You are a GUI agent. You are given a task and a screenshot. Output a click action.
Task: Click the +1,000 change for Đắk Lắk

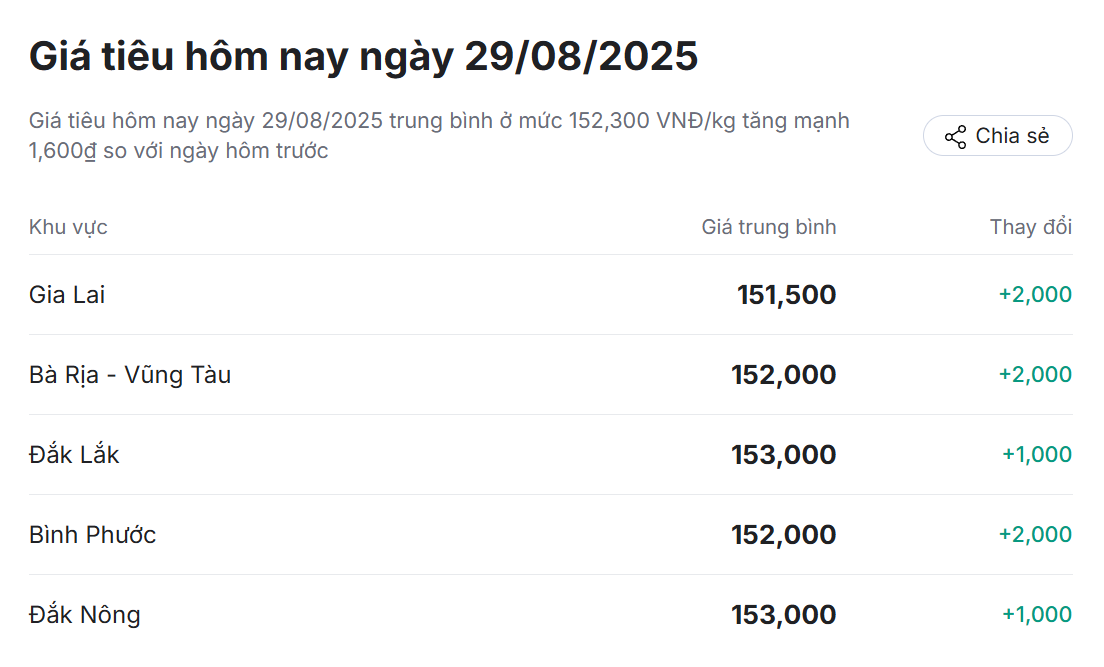click(x=1037, y=455)
